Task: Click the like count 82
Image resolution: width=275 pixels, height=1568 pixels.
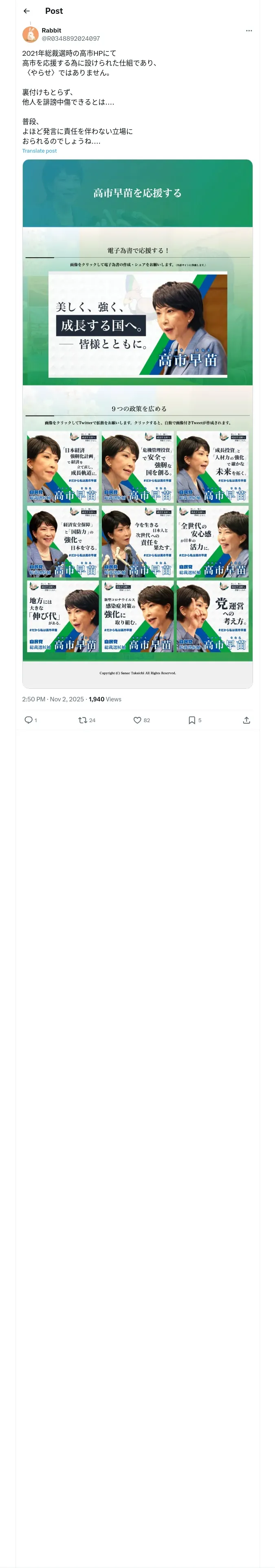Action: pos(147,720)
